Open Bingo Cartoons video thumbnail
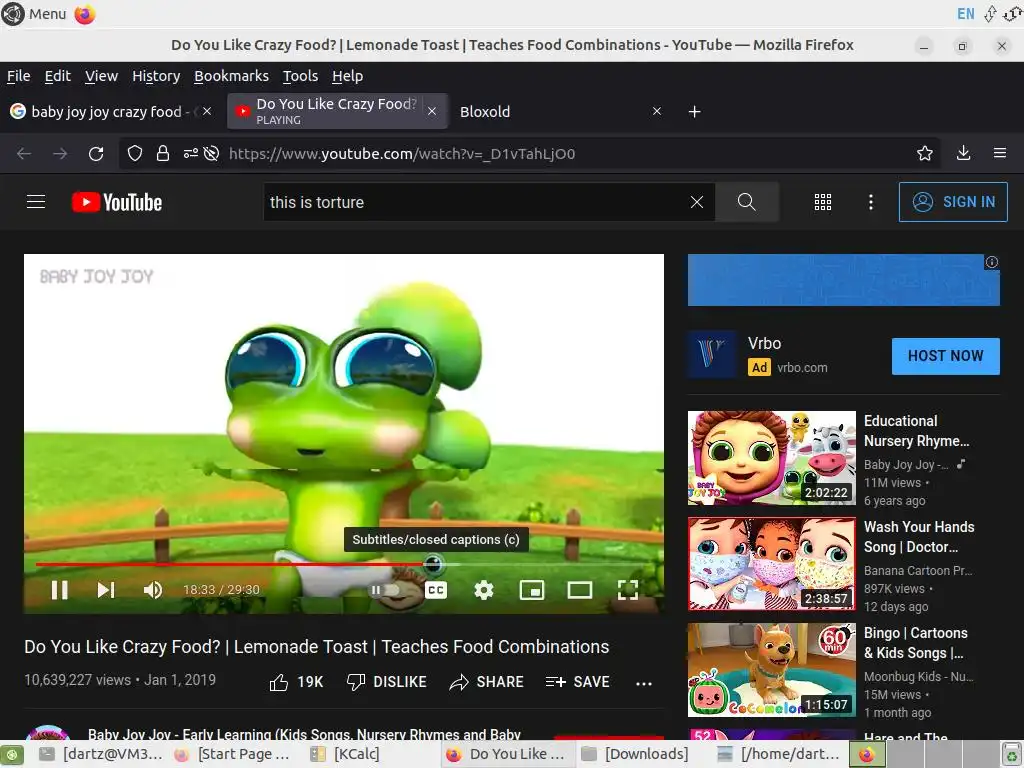 pyautogui.click(x=771, y=669)
